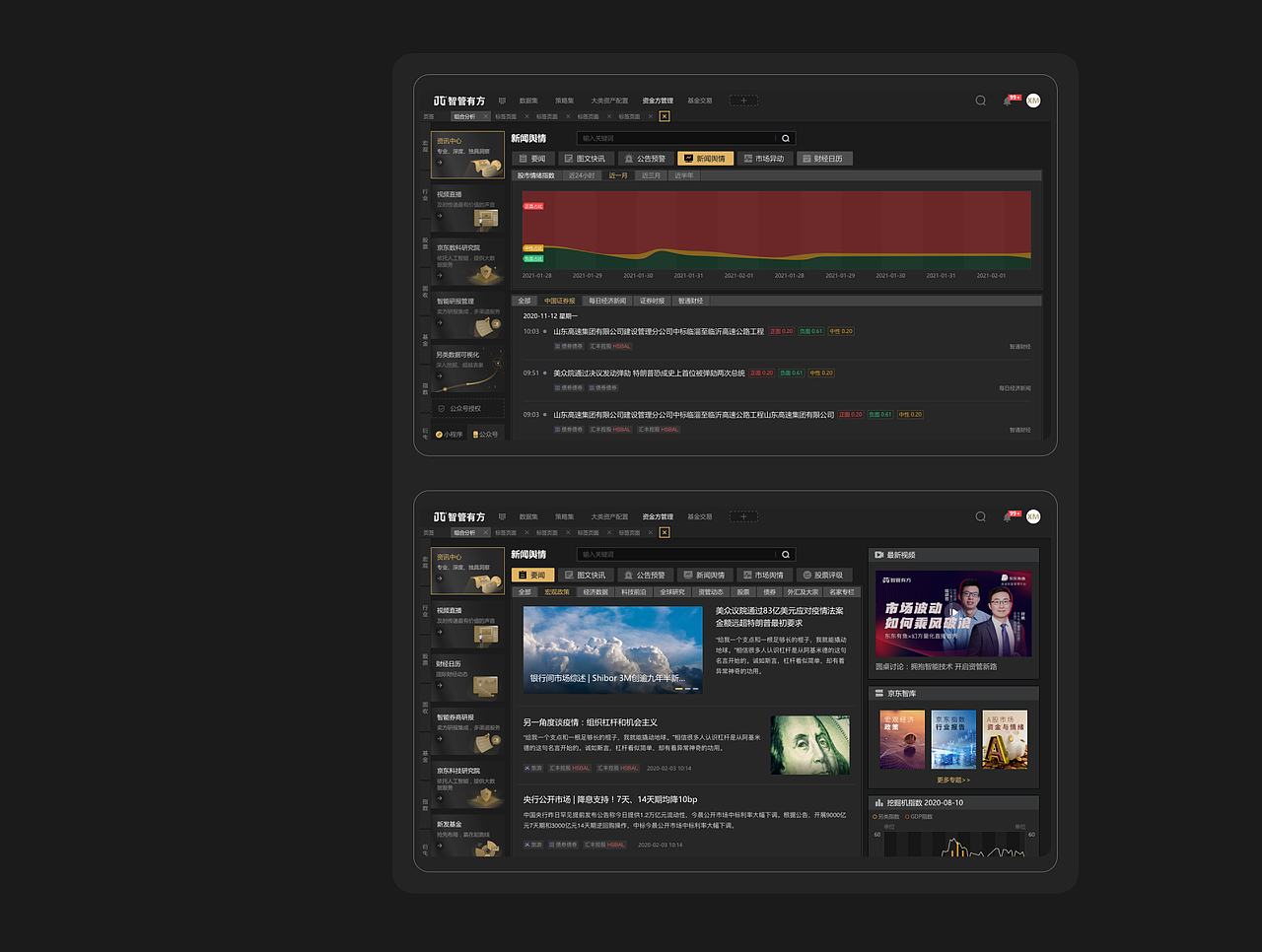Open 数据集 menu in 最新视频 window
The height and width of the screenshot is (952, 1262).
click(x=528, y=516)
